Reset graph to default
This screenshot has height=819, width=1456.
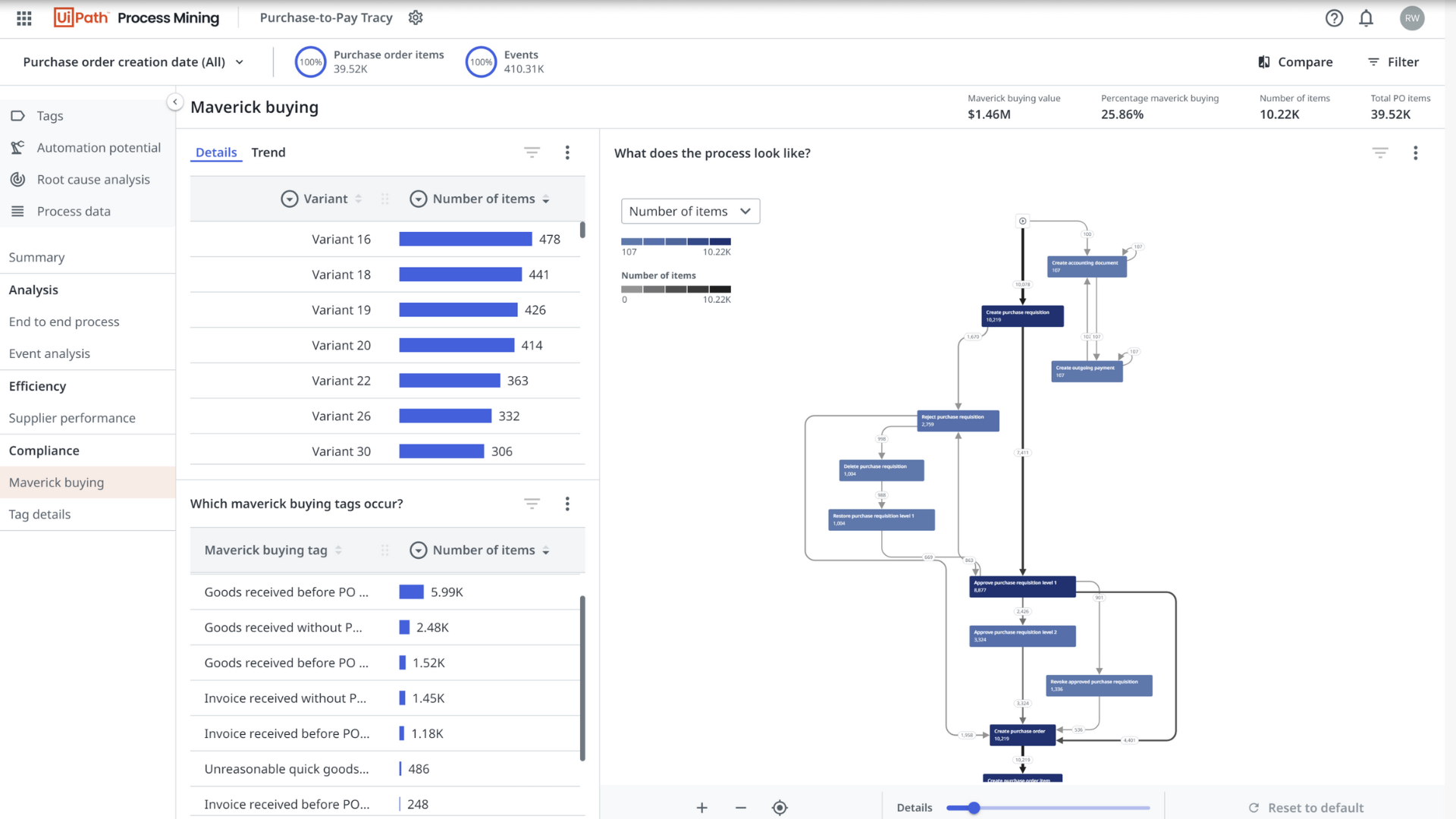tap(1306, 808)
